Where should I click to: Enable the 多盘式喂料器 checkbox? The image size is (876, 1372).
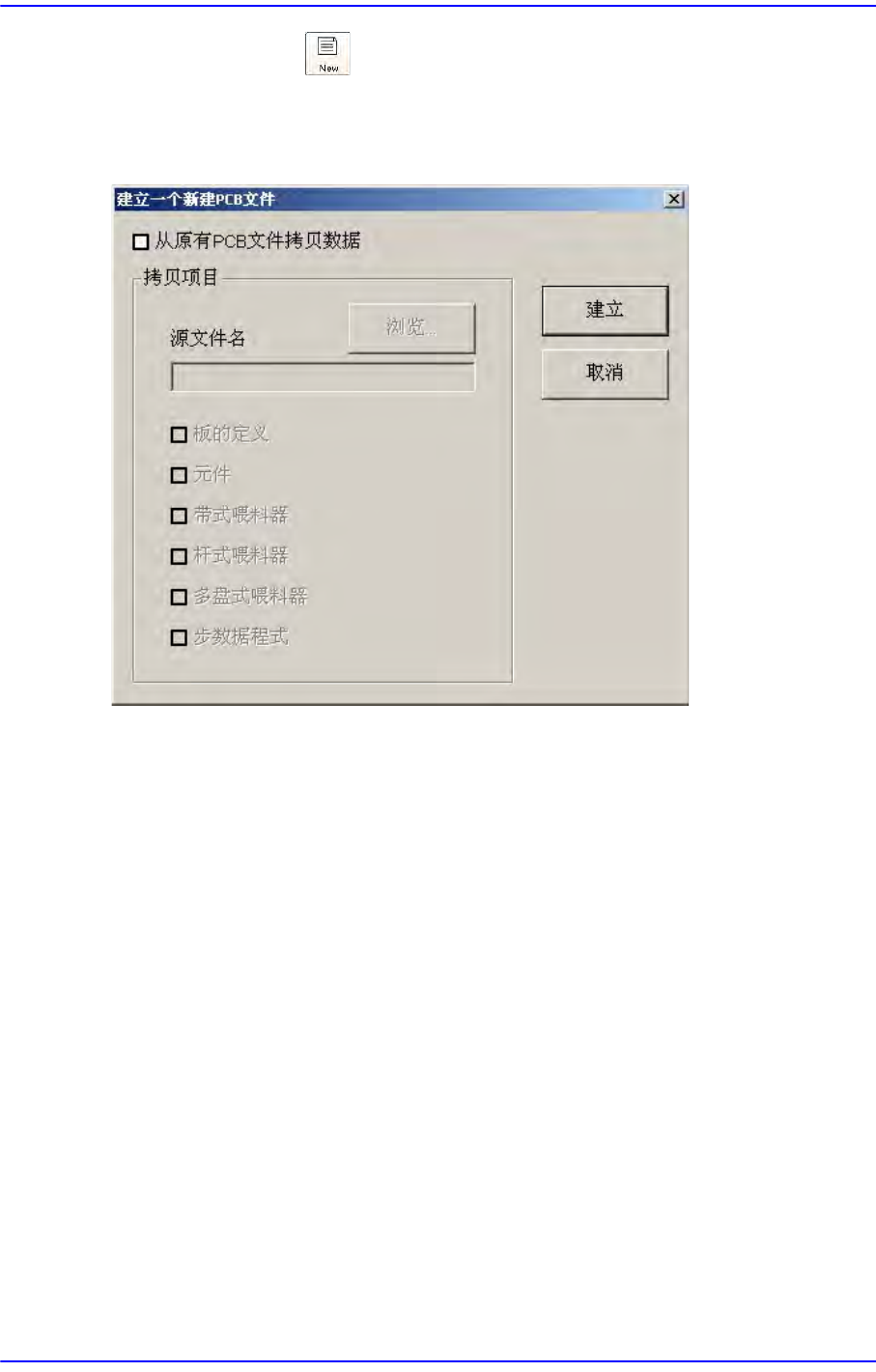coord(179,597)
